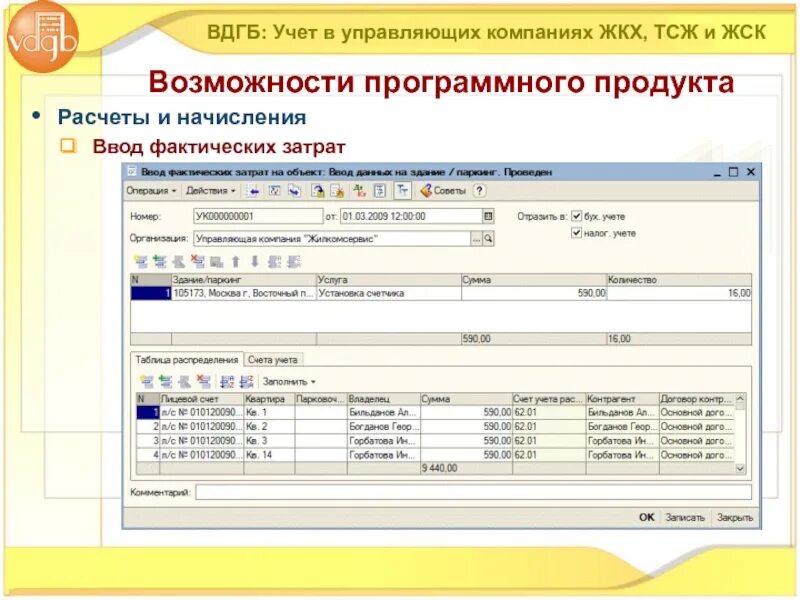
Task: Click the Номер field УК000000001
Action: (x=258, y=216)
